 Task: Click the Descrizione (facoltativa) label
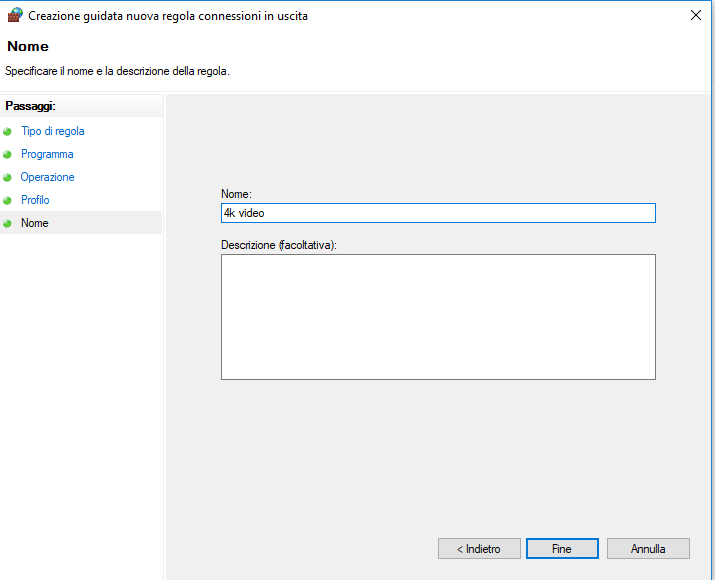click(x=279, y=244)
